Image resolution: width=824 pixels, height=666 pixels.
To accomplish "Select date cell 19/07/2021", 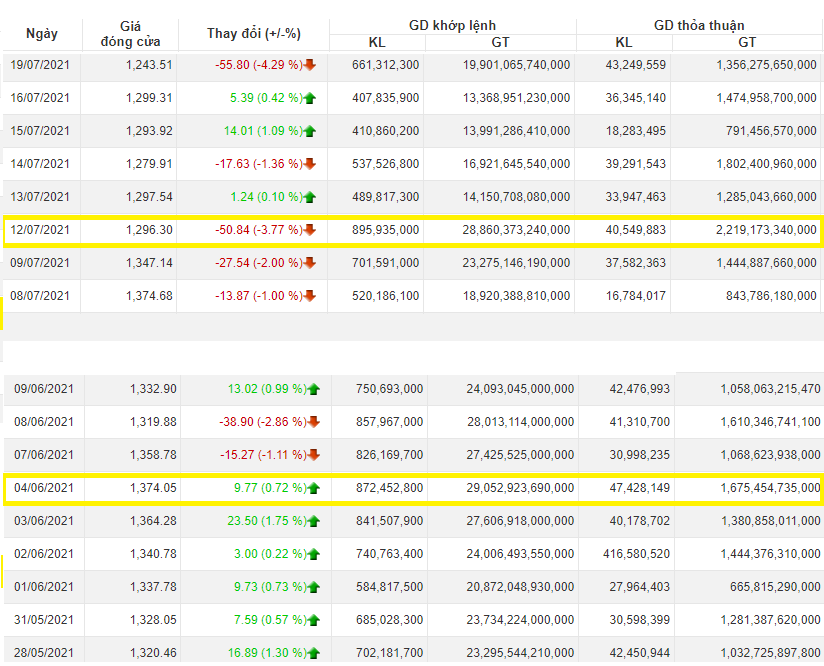I will tap(40, 65).
